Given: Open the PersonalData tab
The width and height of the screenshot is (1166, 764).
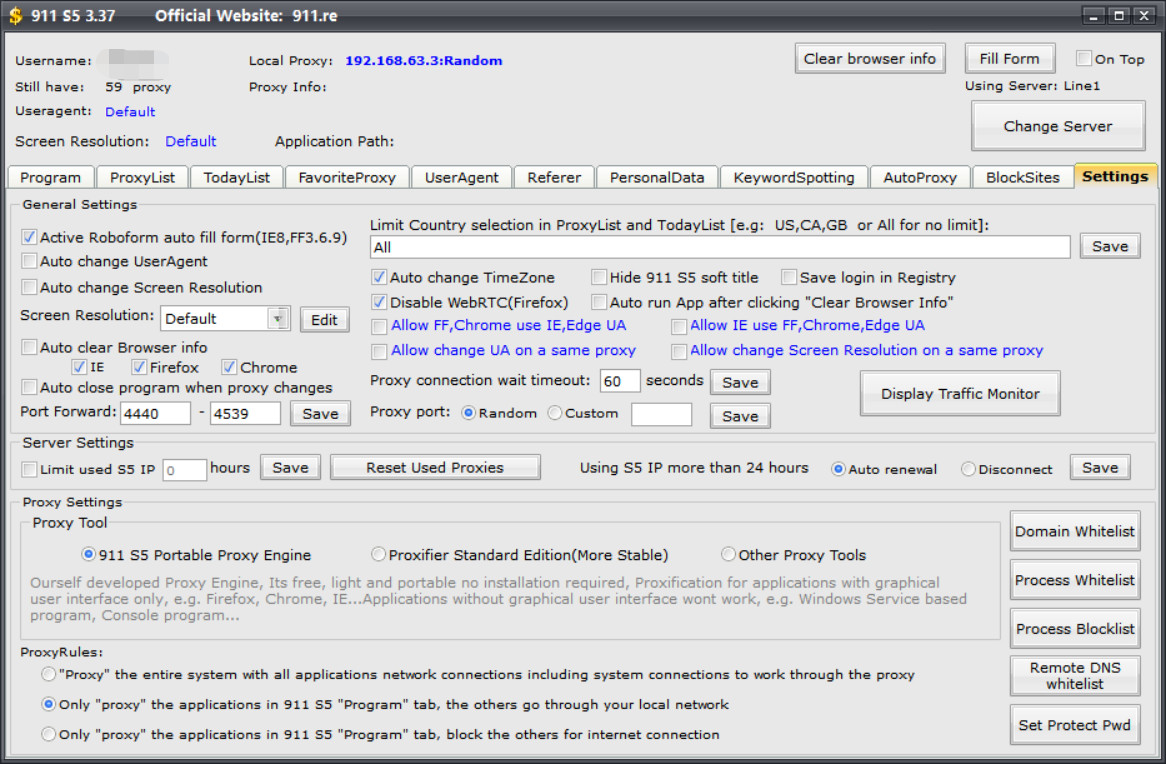Looking at the screenshot, I should point(657,177).
